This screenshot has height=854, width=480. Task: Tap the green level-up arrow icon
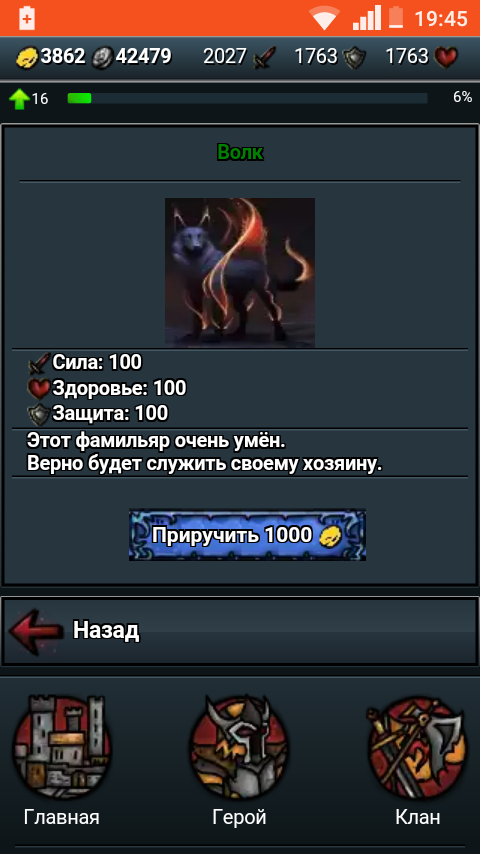19,99
